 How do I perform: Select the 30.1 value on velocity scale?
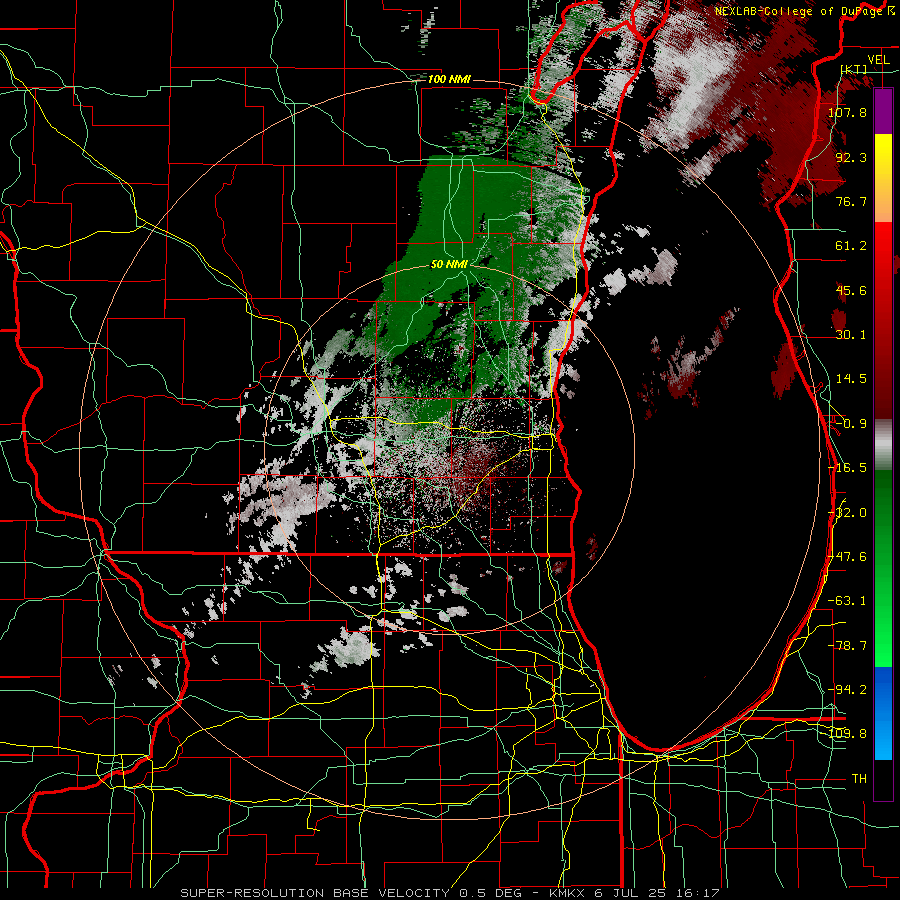(851, 334)
